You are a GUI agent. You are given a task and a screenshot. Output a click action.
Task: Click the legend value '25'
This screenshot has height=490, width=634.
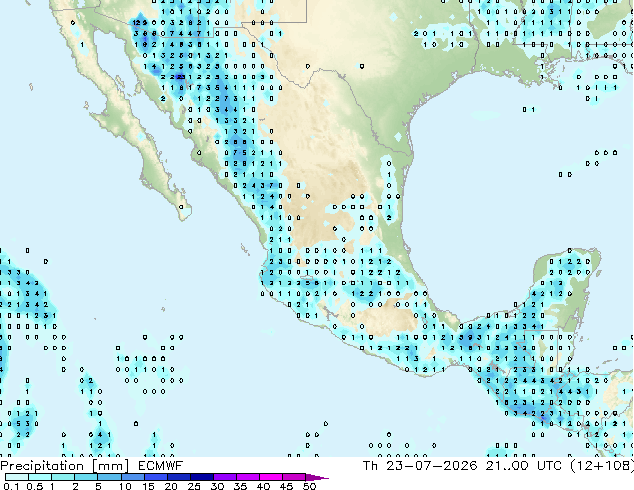pyautogui.click(x=194, y=486)
